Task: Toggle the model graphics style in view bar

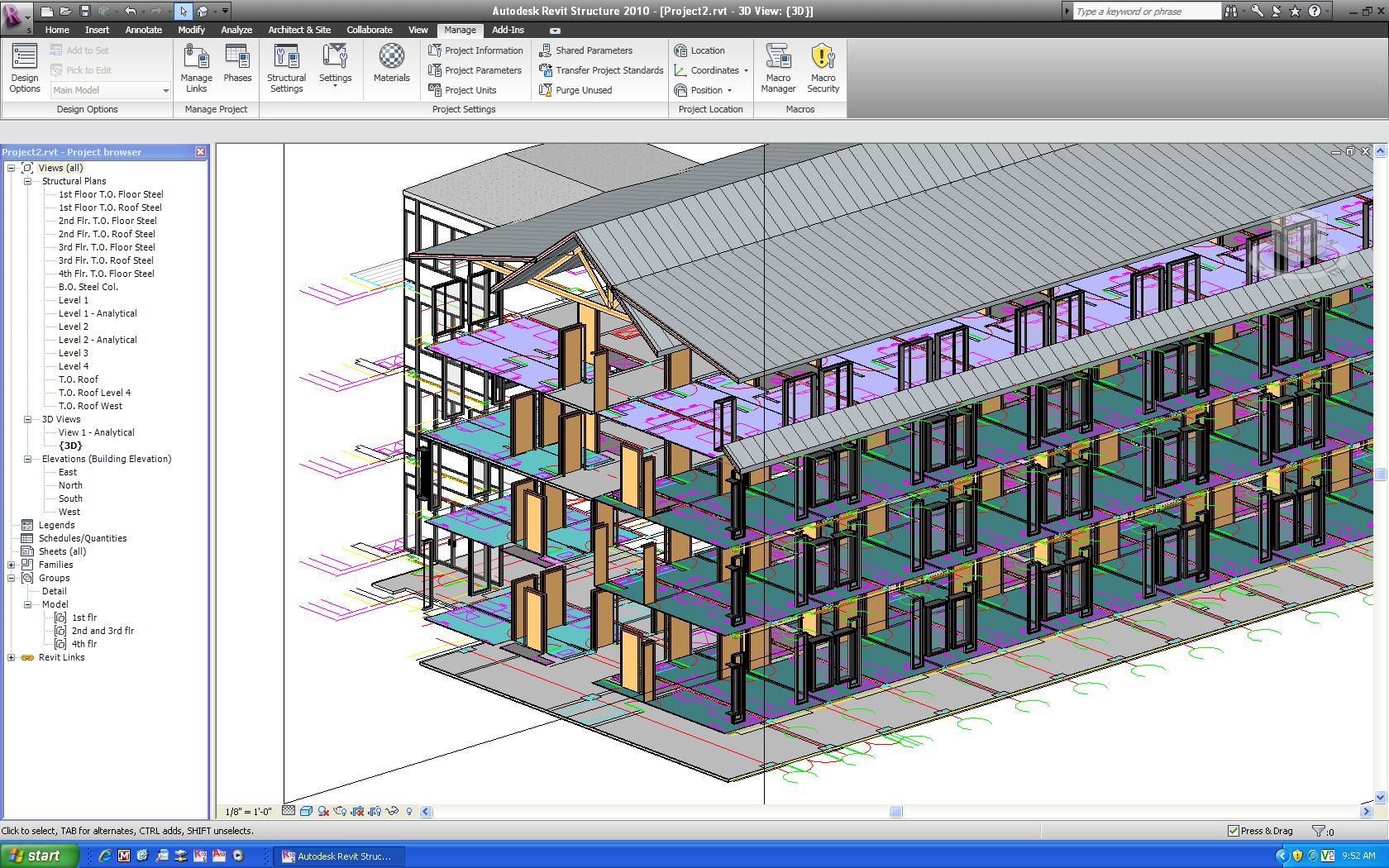Action: (x=306, y=811)
